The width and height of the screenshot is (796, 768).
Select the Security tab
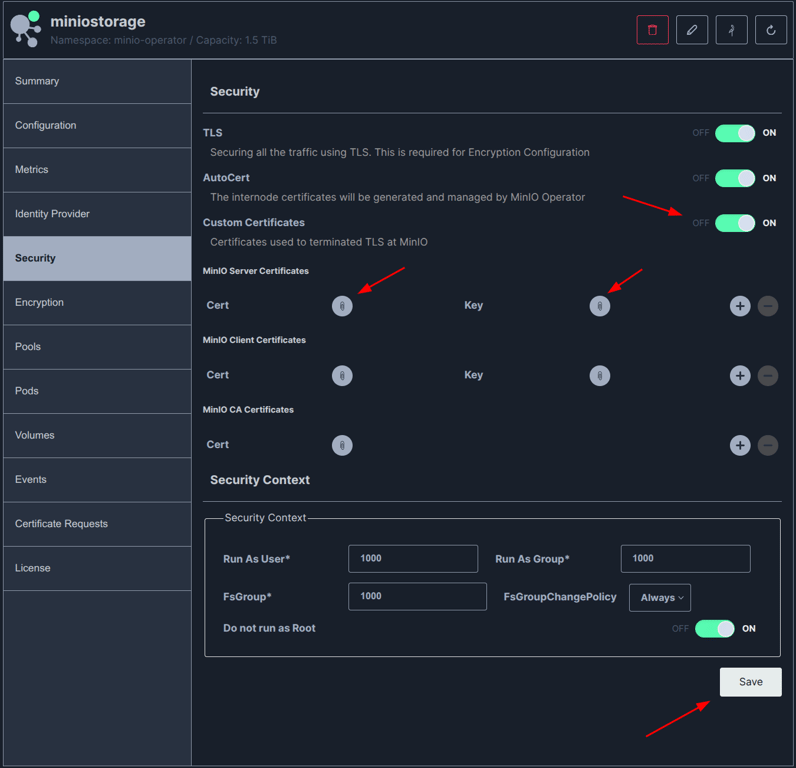pos(97,258)
